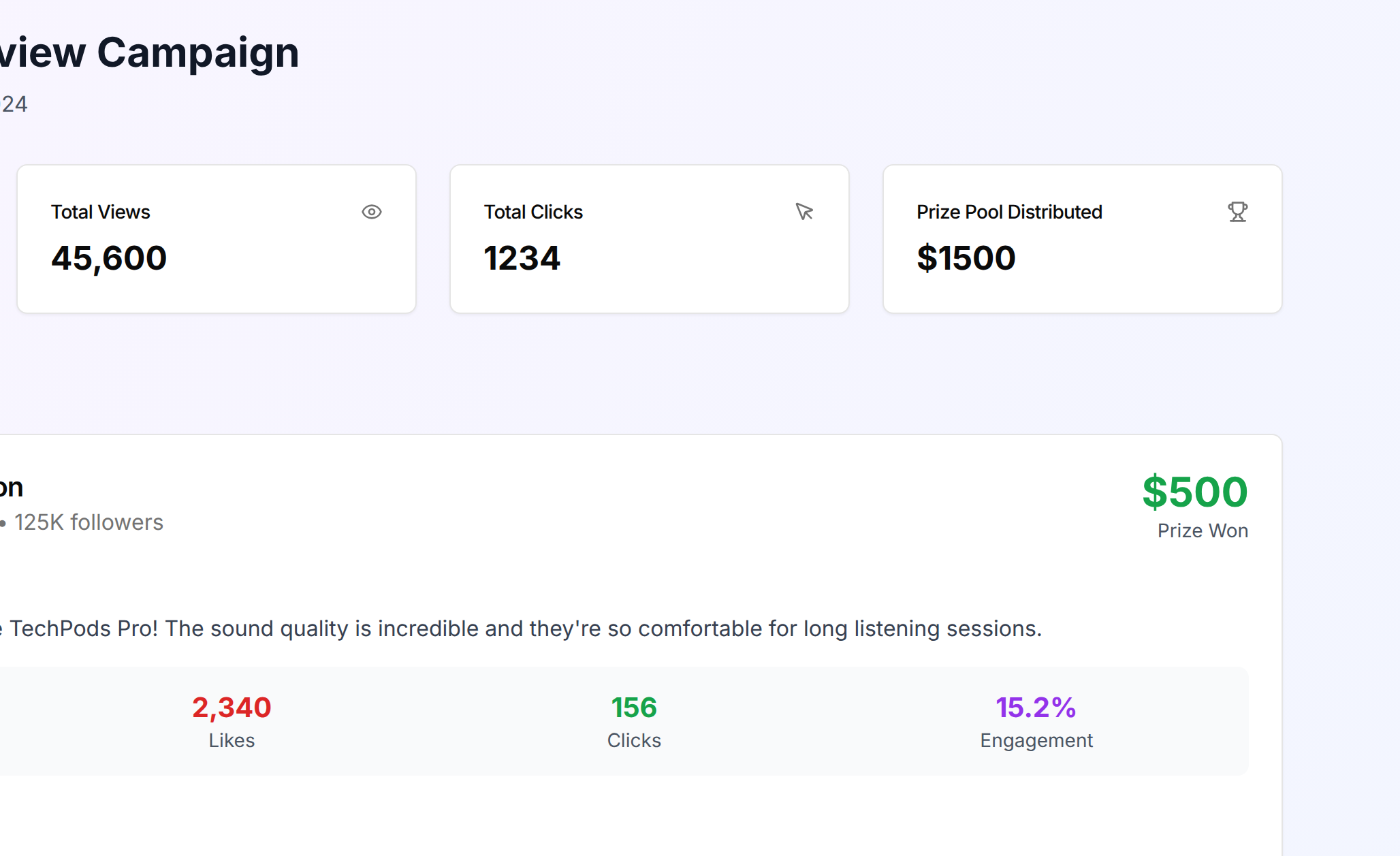Click the trophy icon on Prize Pool card
Image resolution: width=1400 pixels, height=856 pixels.
point(1237,212)
